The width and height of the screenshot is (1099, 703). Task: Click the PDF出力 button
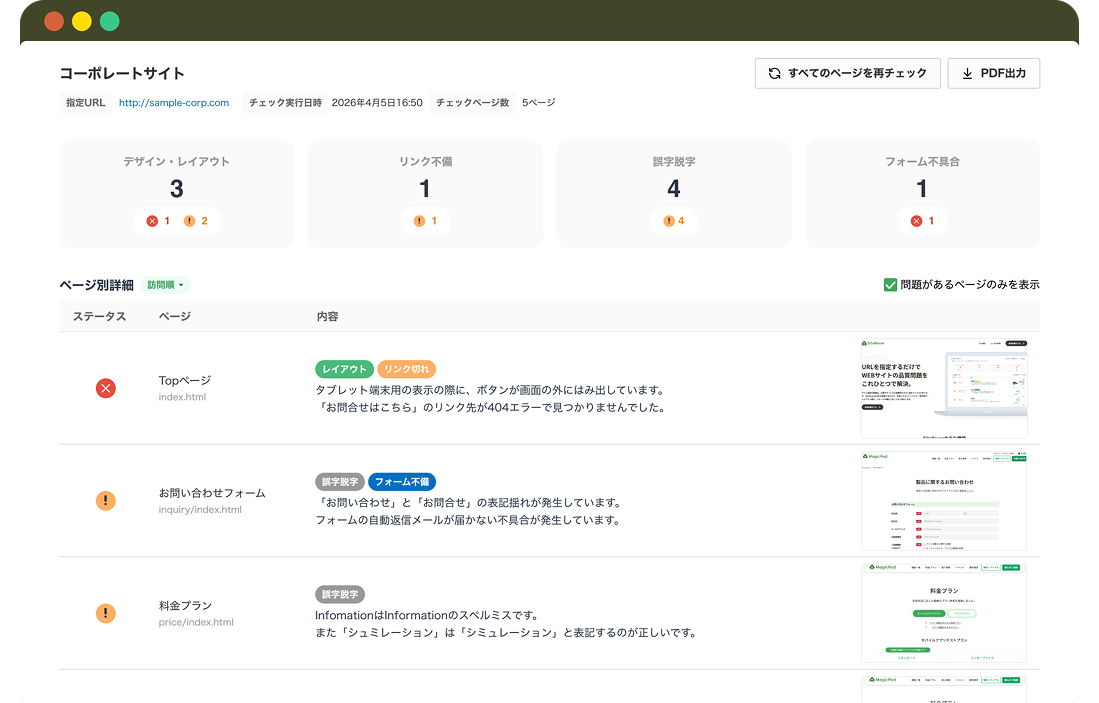click(x=993, y=73)
